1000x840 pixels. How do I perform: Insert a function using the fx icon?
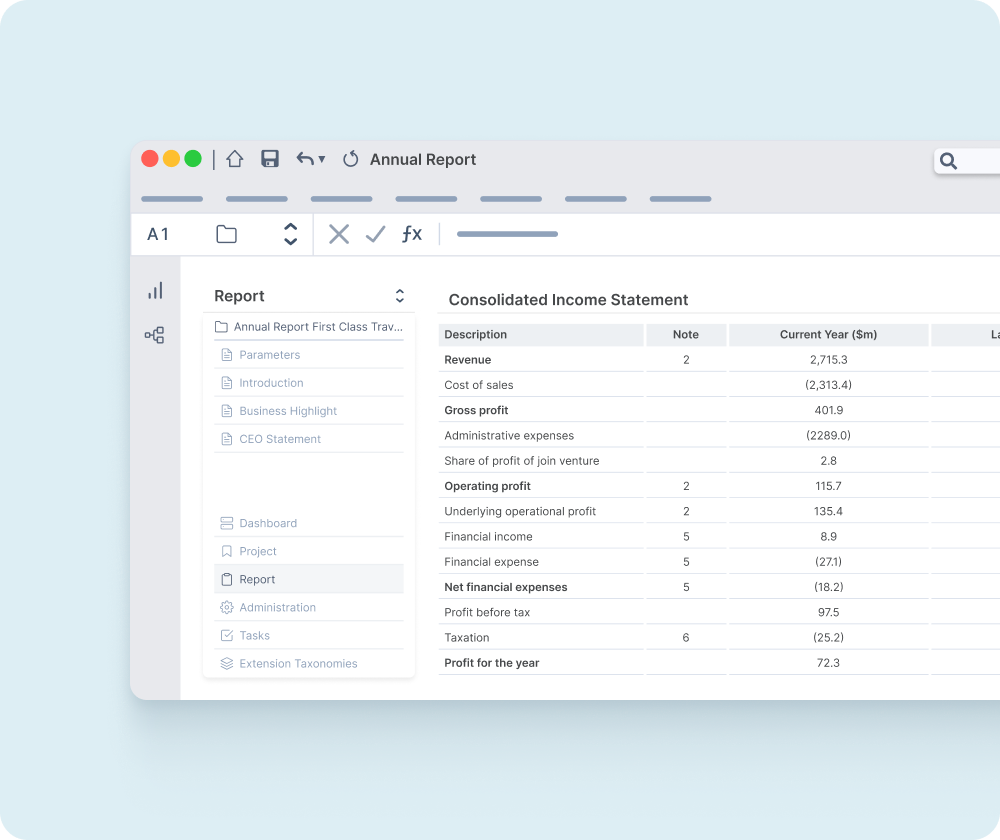pos(411,233)
